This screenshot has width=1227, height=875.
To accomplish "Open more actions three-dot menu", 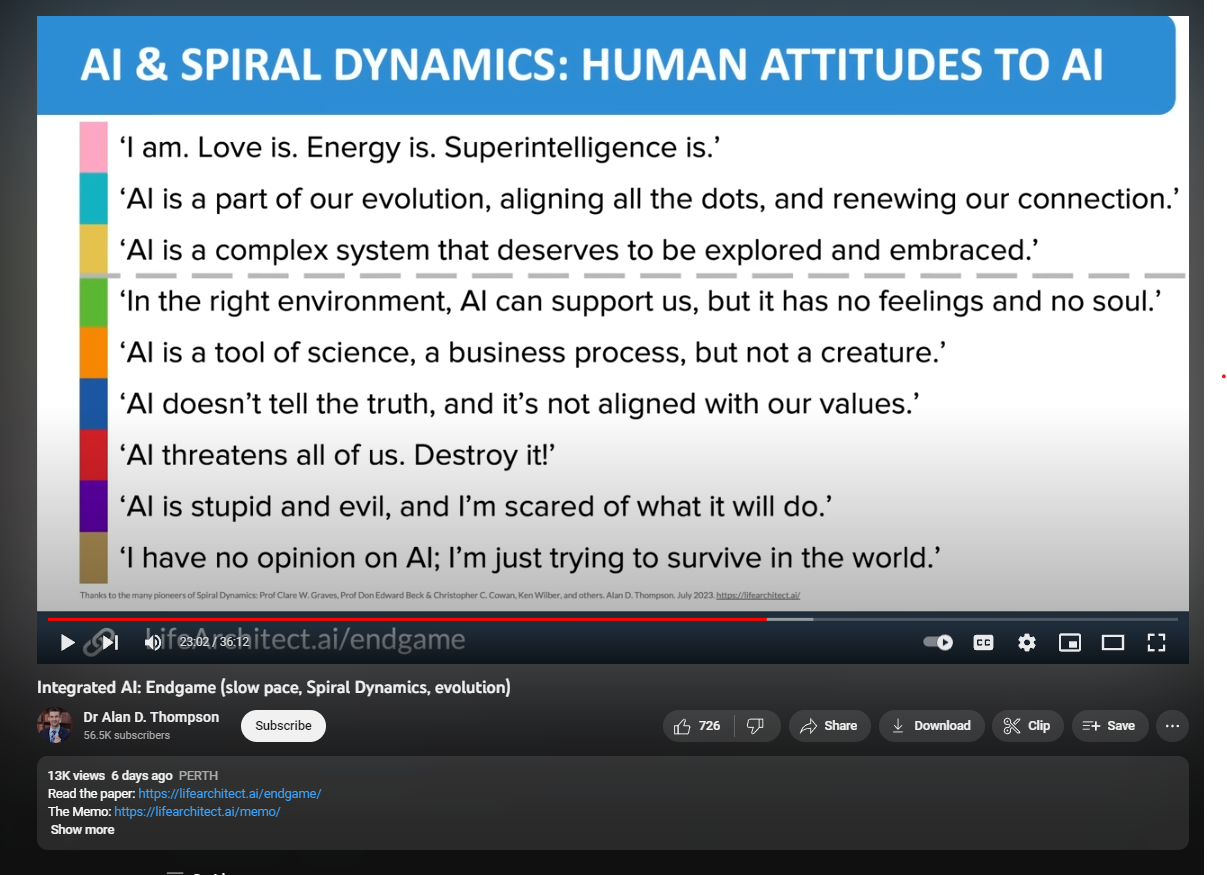I will pos(1173,726).
